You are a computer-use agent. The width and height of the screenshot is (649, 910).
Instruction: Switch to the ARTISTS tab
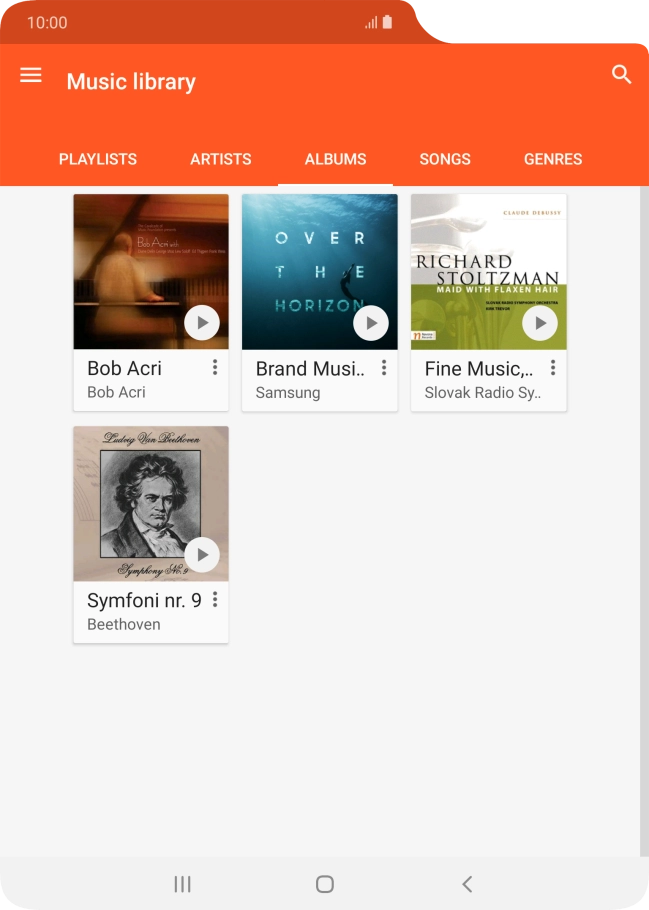(x=220, y=159)
